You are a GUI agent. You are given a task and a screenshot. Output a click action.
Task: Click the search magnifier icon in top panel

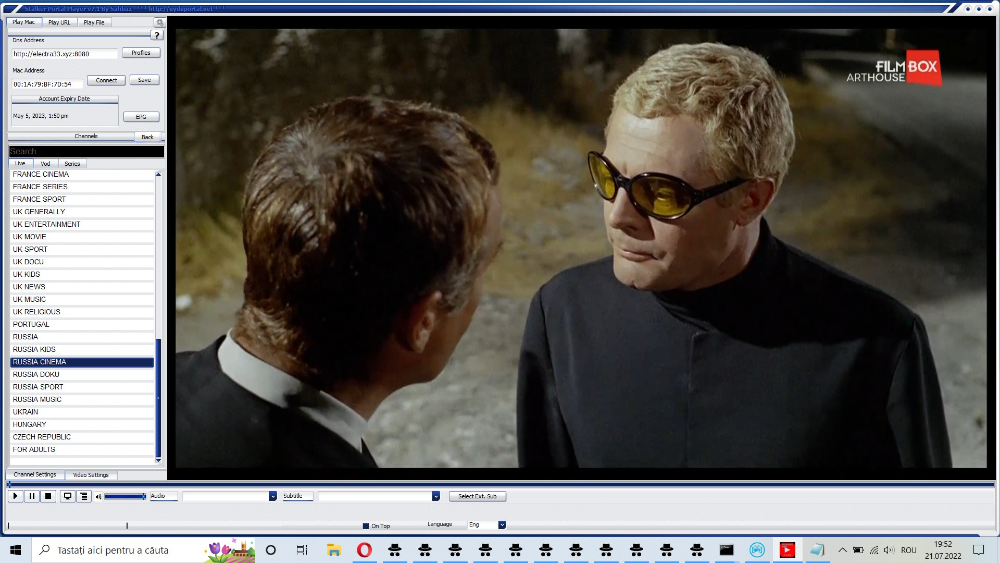point(159,22)
